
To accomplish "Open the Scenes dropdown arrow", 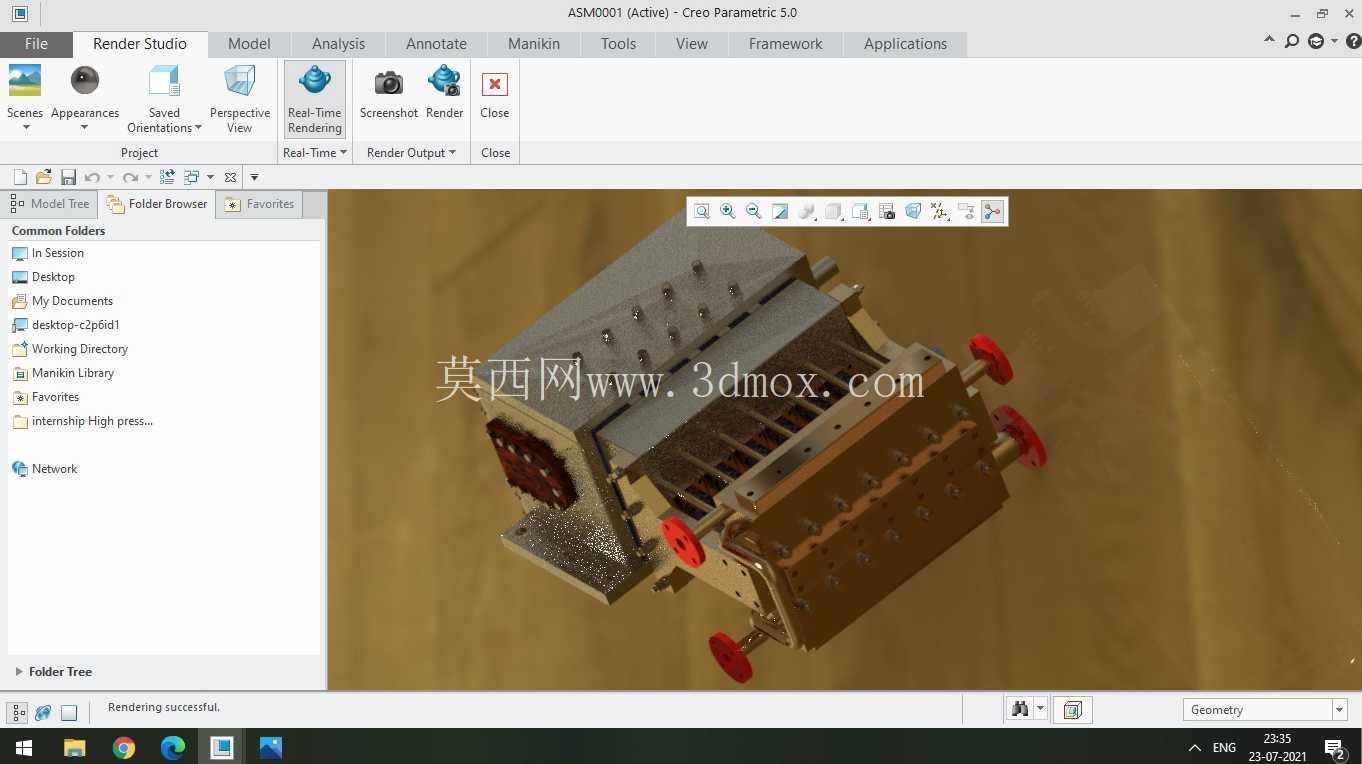I will 26,127.
